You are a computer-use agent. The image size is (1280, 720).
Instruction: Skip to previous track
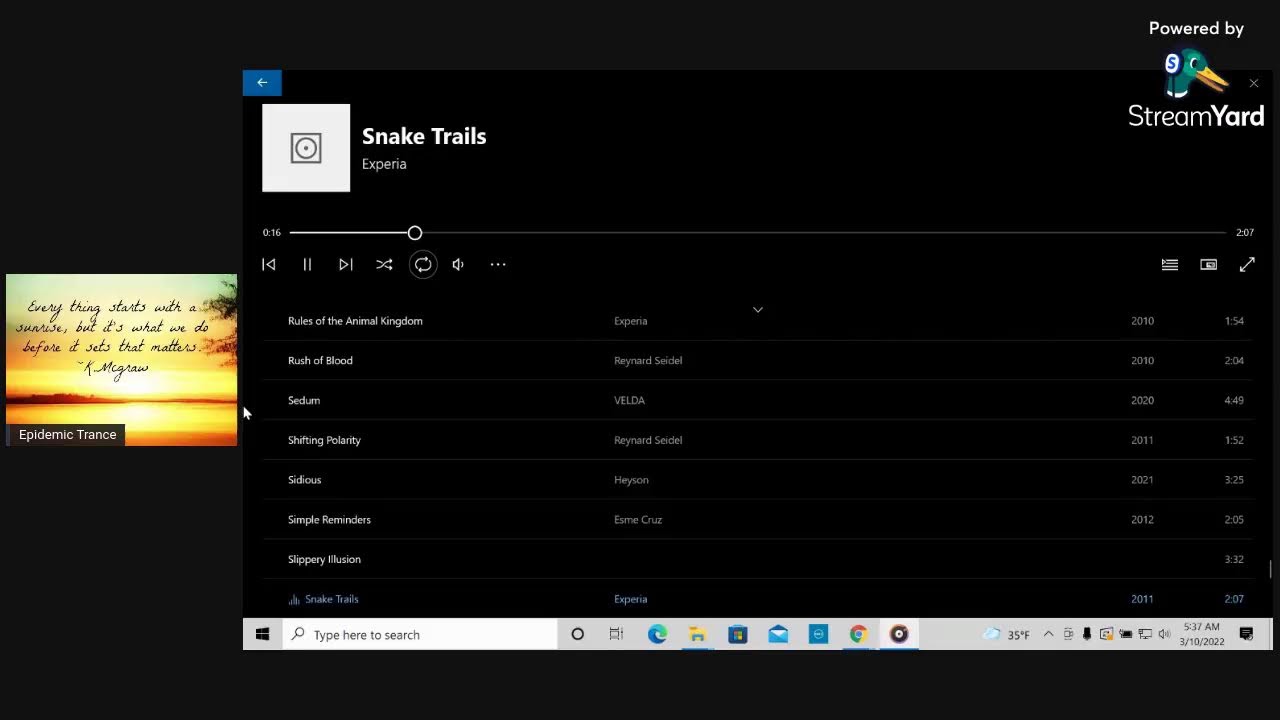pyautogui.click(x=269, y=265)
